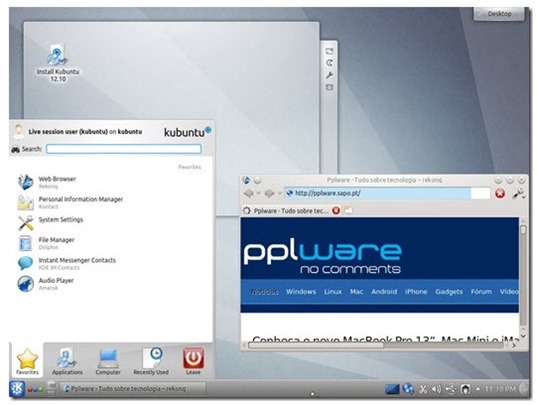Go forward in rekonq
Screen dimensions: 537x405
[x=269, y=193]
